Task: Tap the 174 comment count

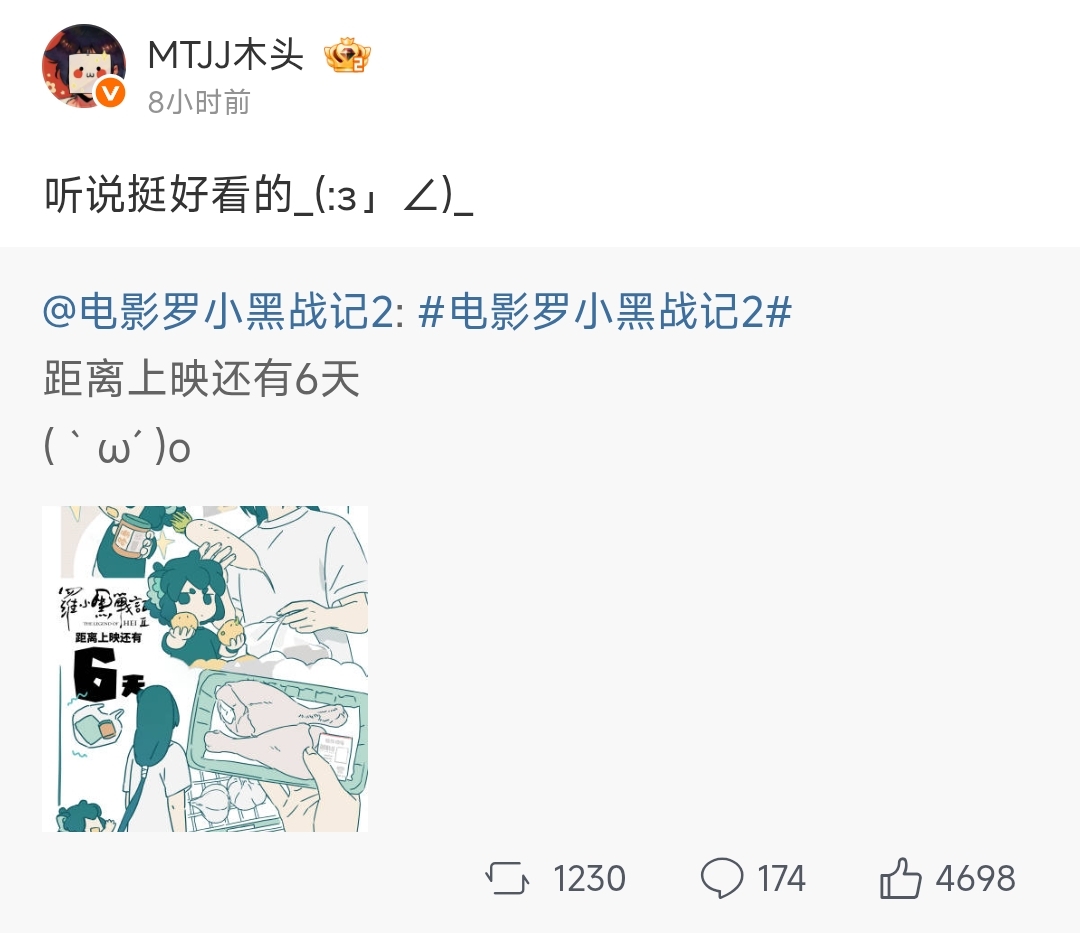Action: (782, 878)
